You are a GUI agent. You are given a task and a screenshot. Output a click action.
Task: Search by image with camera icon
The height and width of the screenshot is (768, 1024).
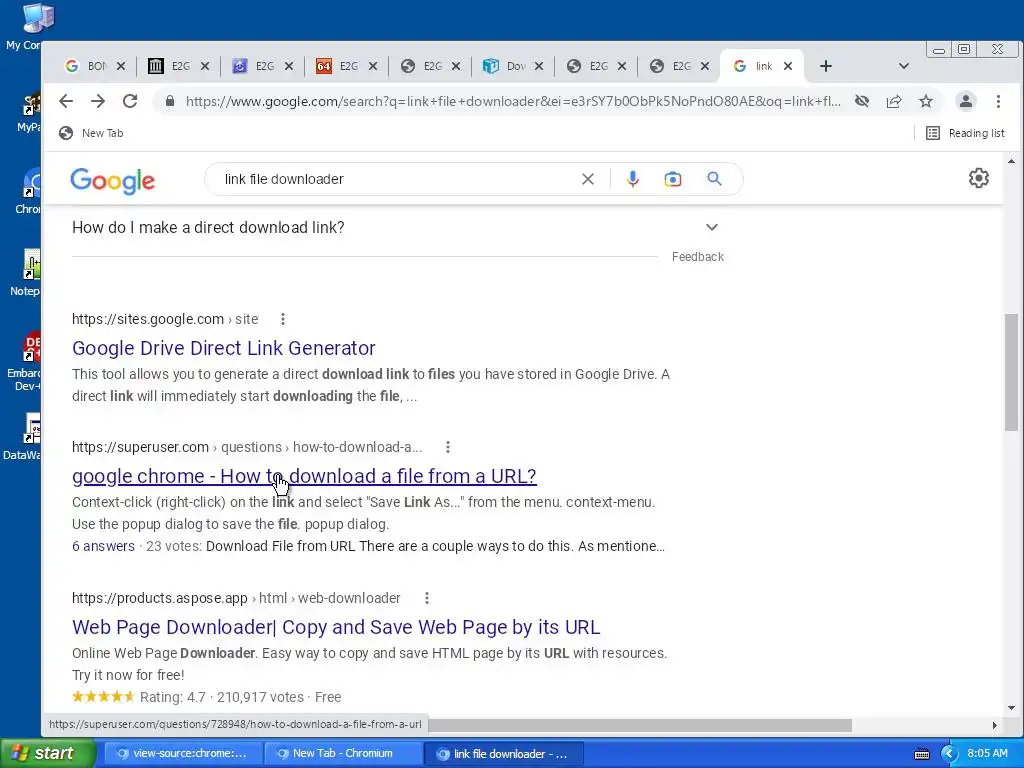[x=673, y=179]
